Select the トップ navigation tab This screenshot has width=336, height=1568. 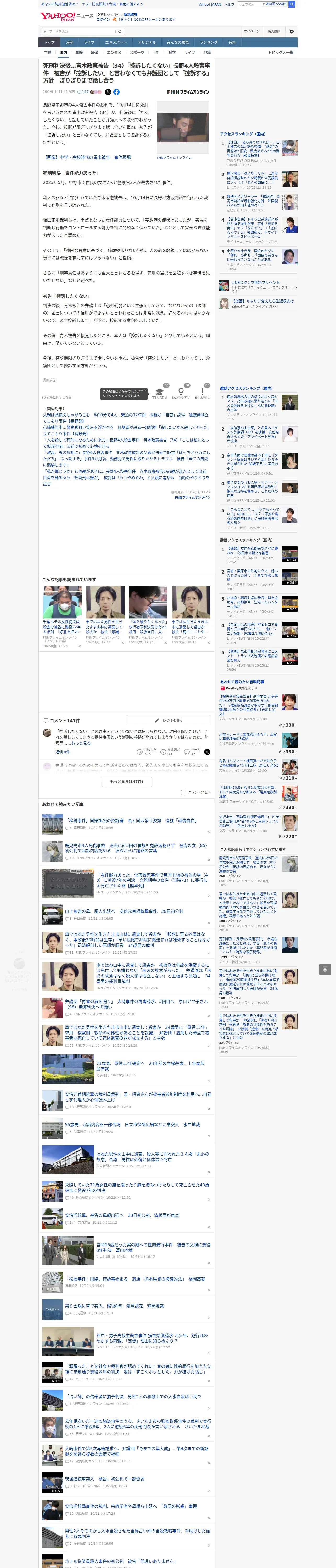(x=49, y=43)
